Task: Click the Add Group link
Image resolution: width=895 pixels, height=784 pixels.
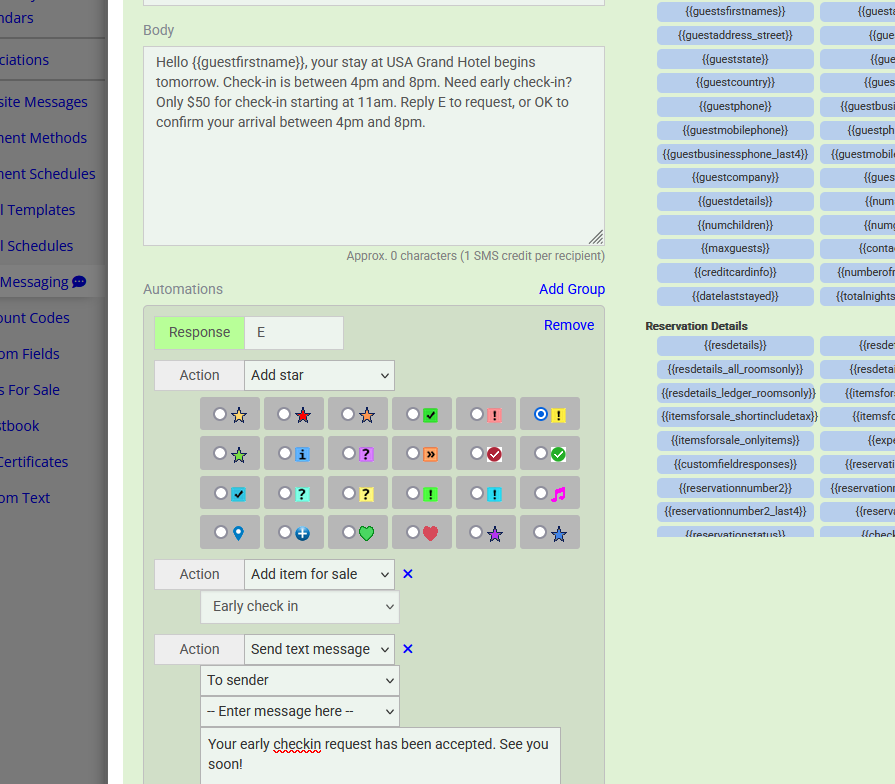Action: [571, 289]
